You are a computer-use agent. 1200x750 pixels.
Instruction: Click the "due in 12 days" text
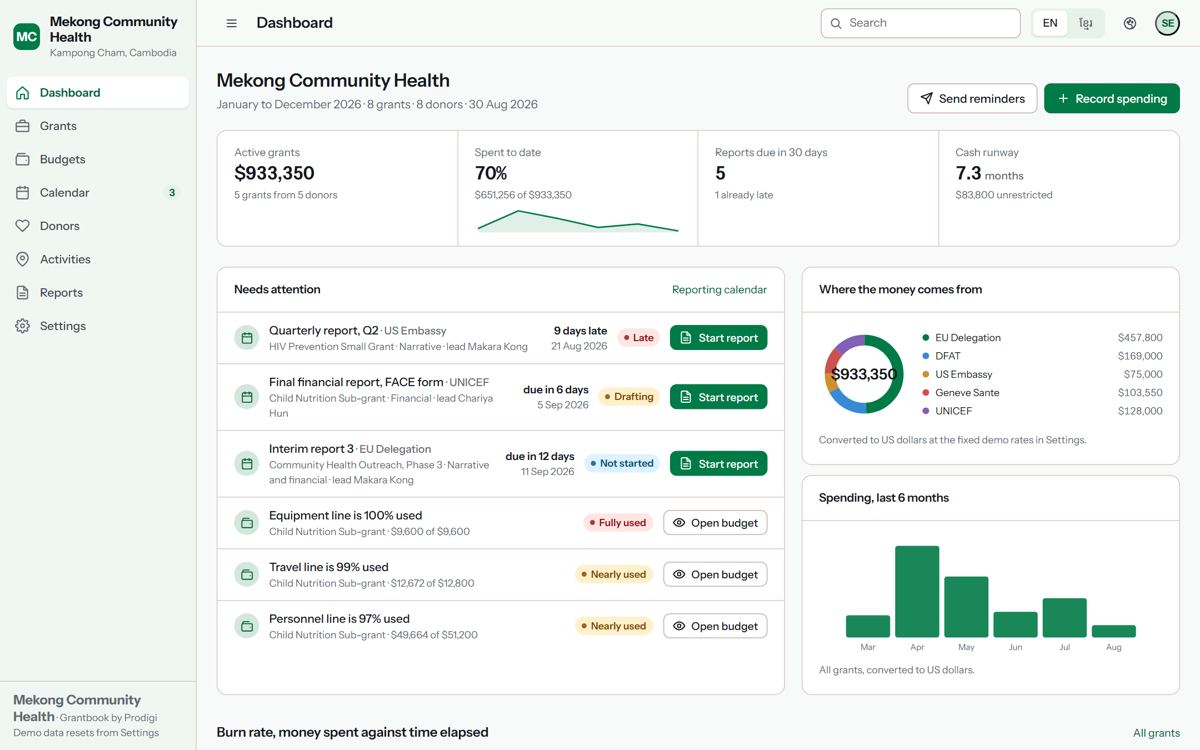click(540, 457)
